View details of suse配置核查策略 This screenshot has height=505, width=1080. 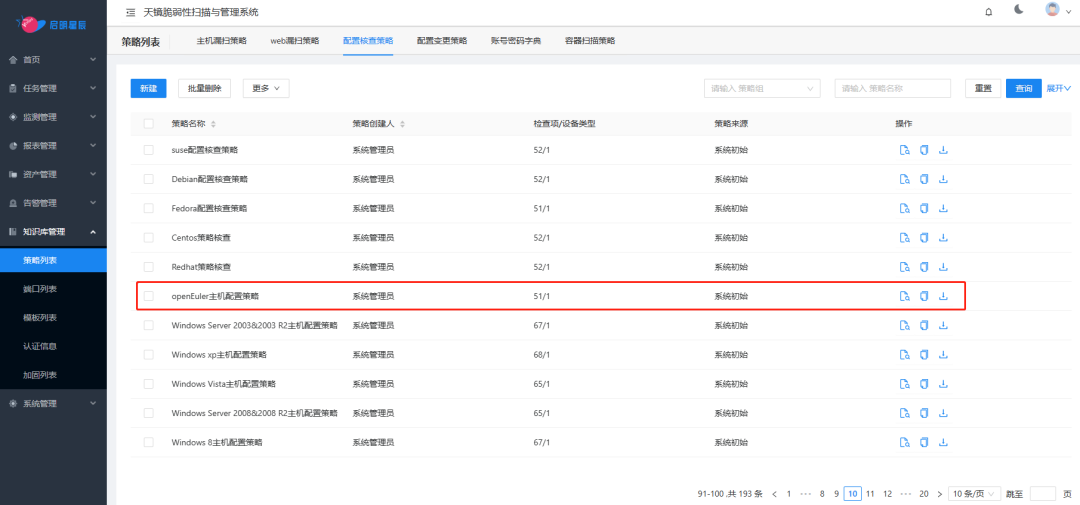[904, 150]
